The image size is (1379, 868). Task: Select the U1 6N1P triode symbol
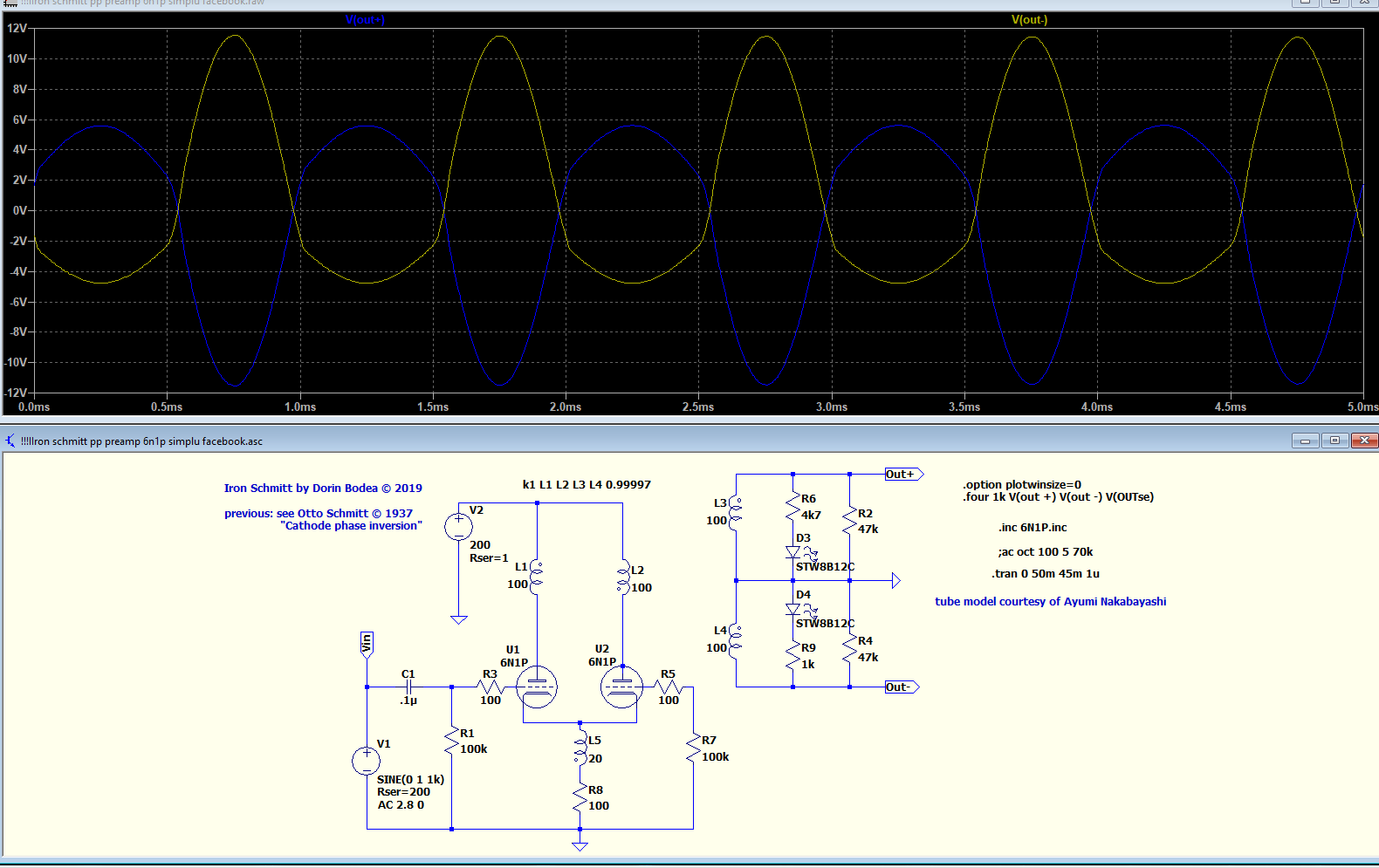pos(537,687)
